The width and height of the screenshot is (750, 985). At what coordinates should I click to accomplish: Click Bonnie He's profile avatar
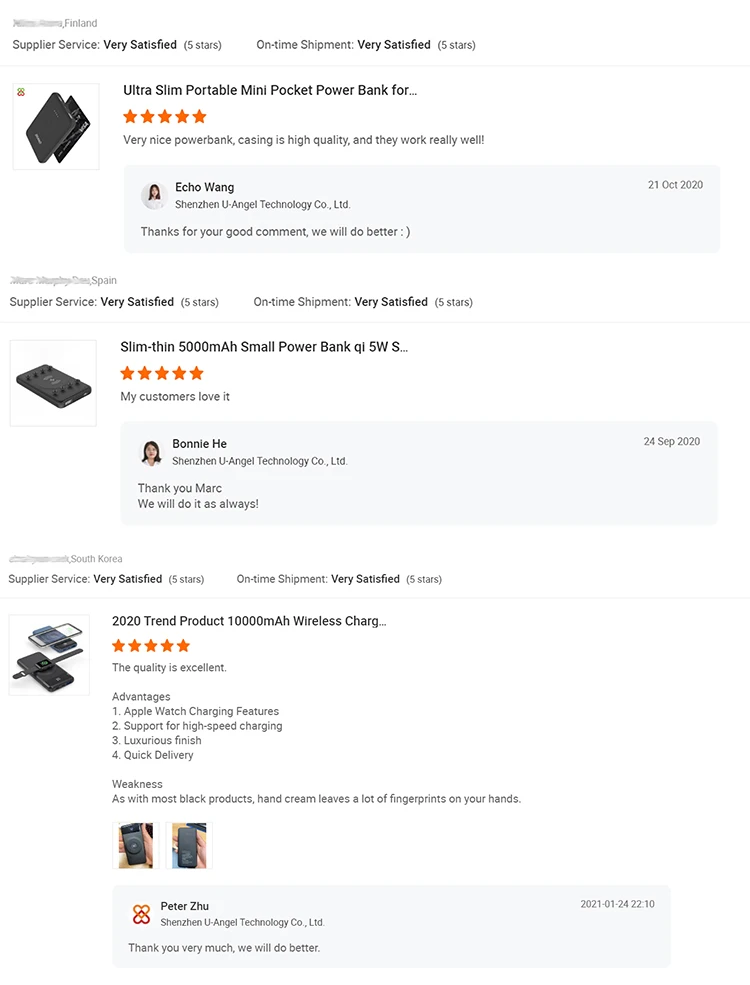(x=150, y=452)
